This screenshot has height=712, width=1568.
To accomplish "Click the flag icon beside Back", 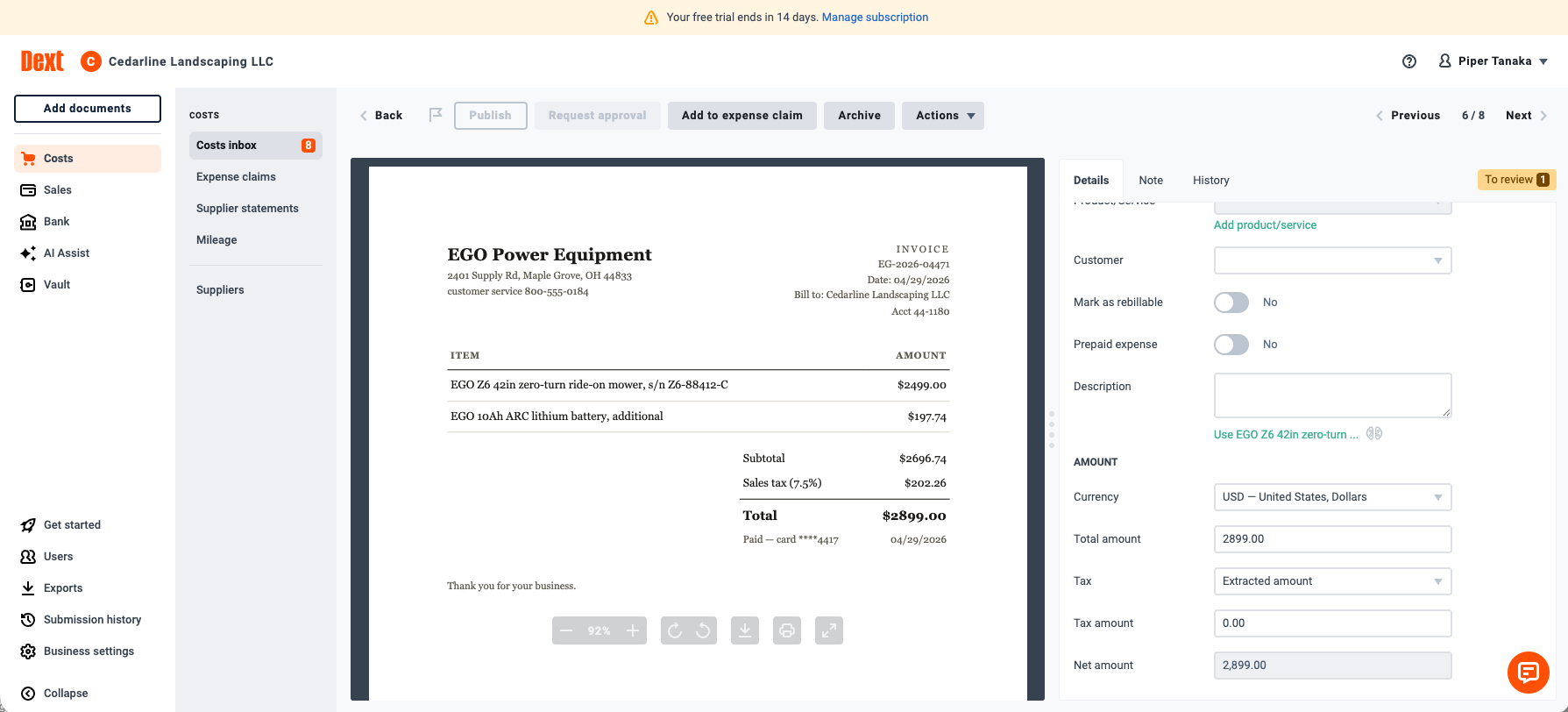I will click(x=436, y=115).
